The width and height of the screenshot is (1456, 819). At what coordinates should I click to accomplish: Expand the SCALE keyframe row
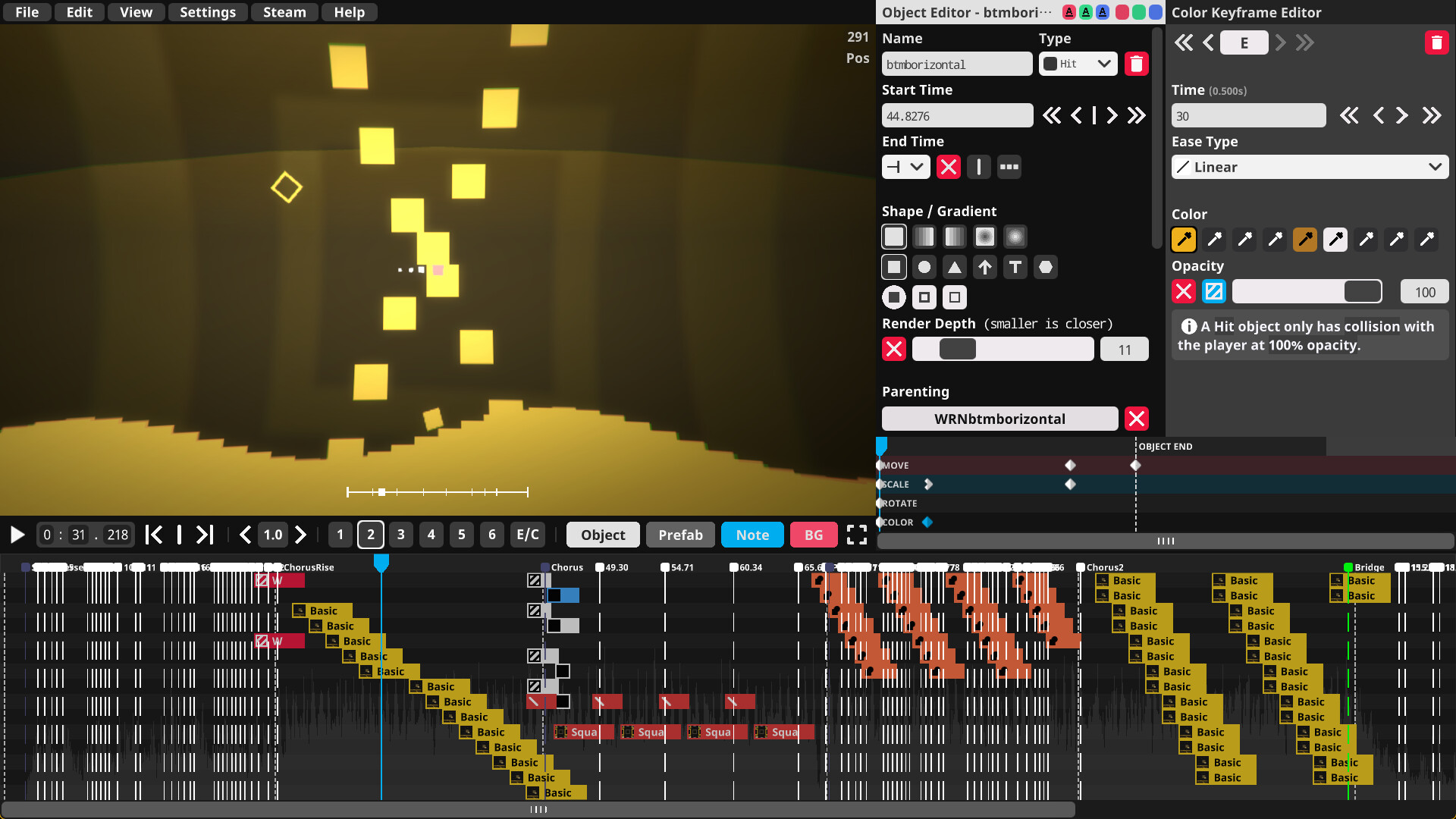[928, 484]
